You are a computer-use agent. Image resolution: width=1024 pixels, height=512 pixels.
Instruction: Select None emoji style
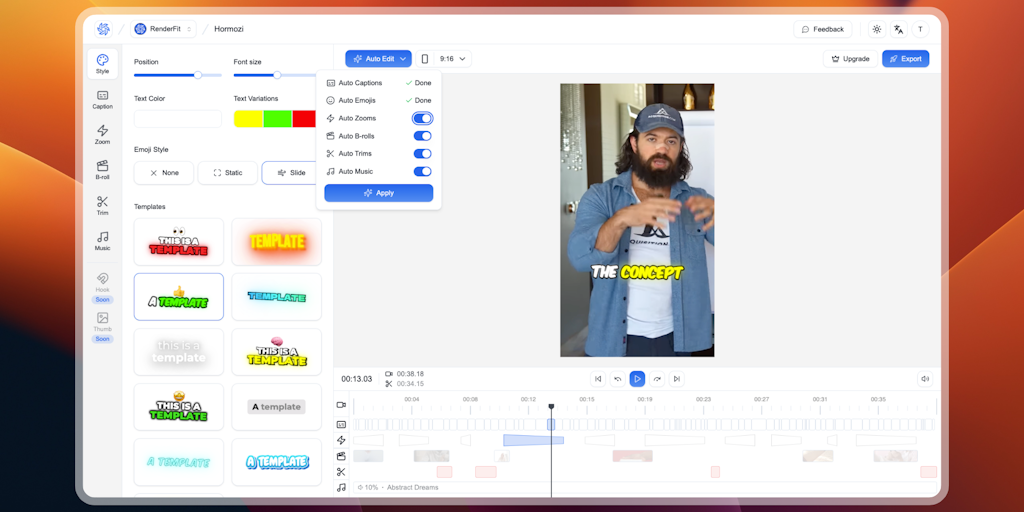coord(164,173)
